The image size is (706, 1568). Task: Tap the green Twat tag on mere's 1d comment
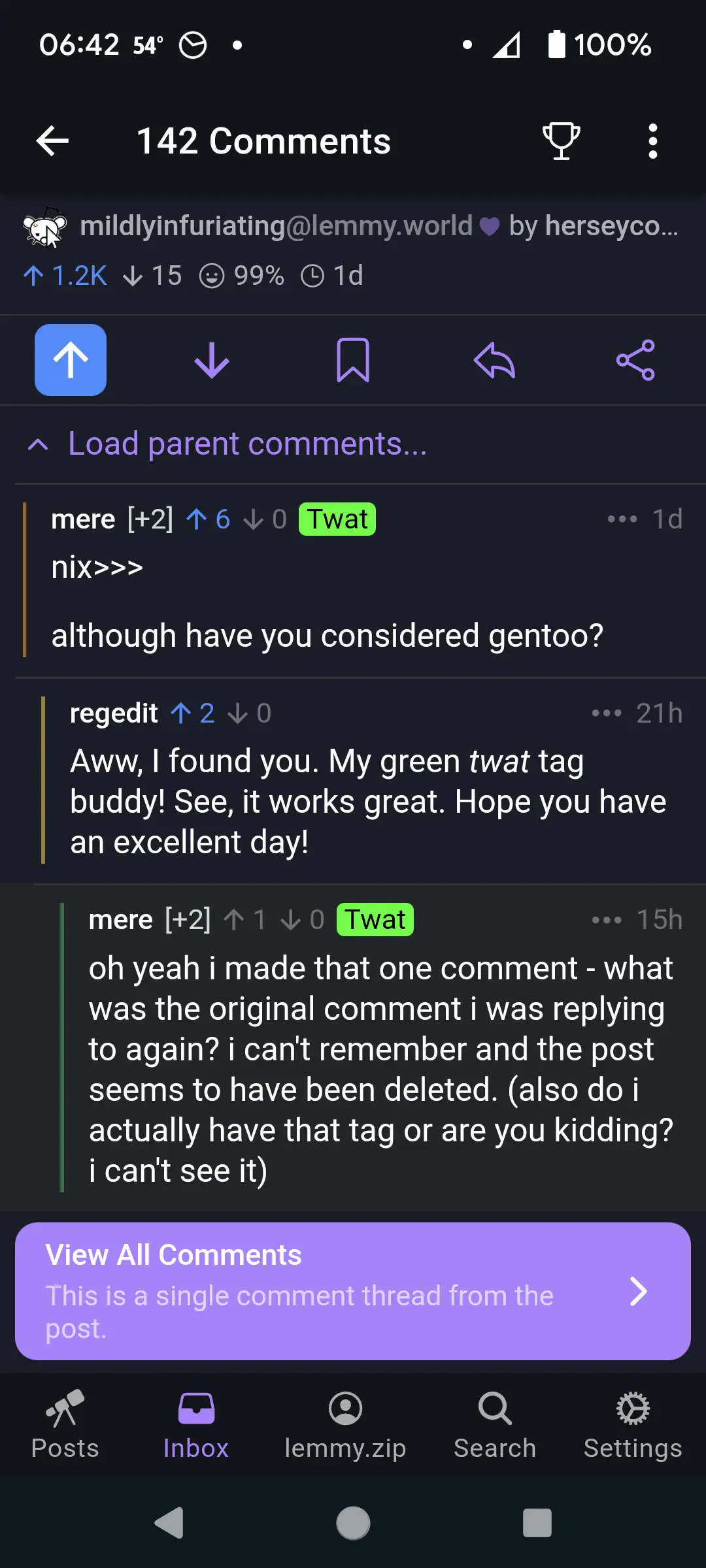[x=337, y=519]
